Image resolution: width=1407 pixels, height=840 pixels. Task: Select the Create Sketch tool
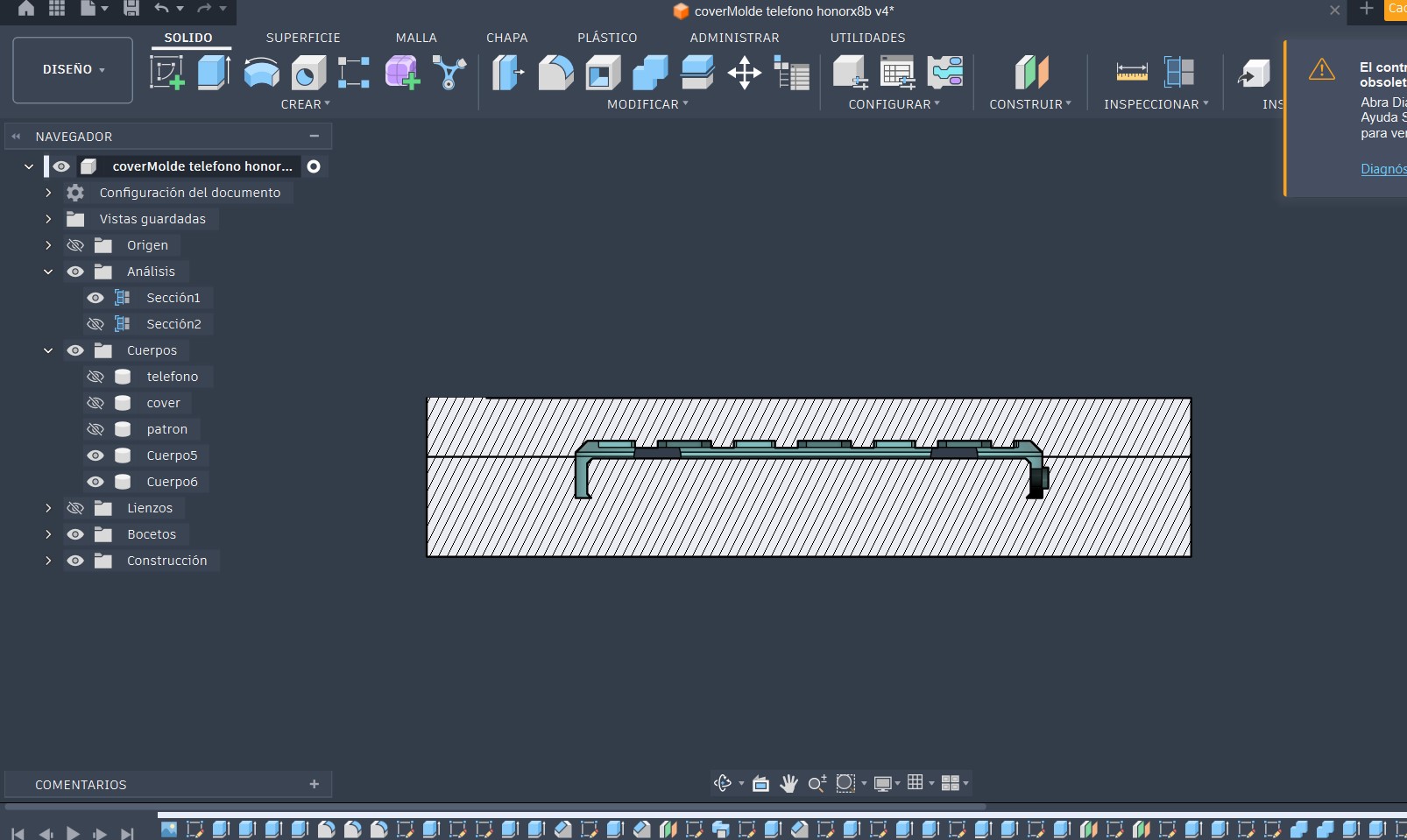click(x=167, y=73)
